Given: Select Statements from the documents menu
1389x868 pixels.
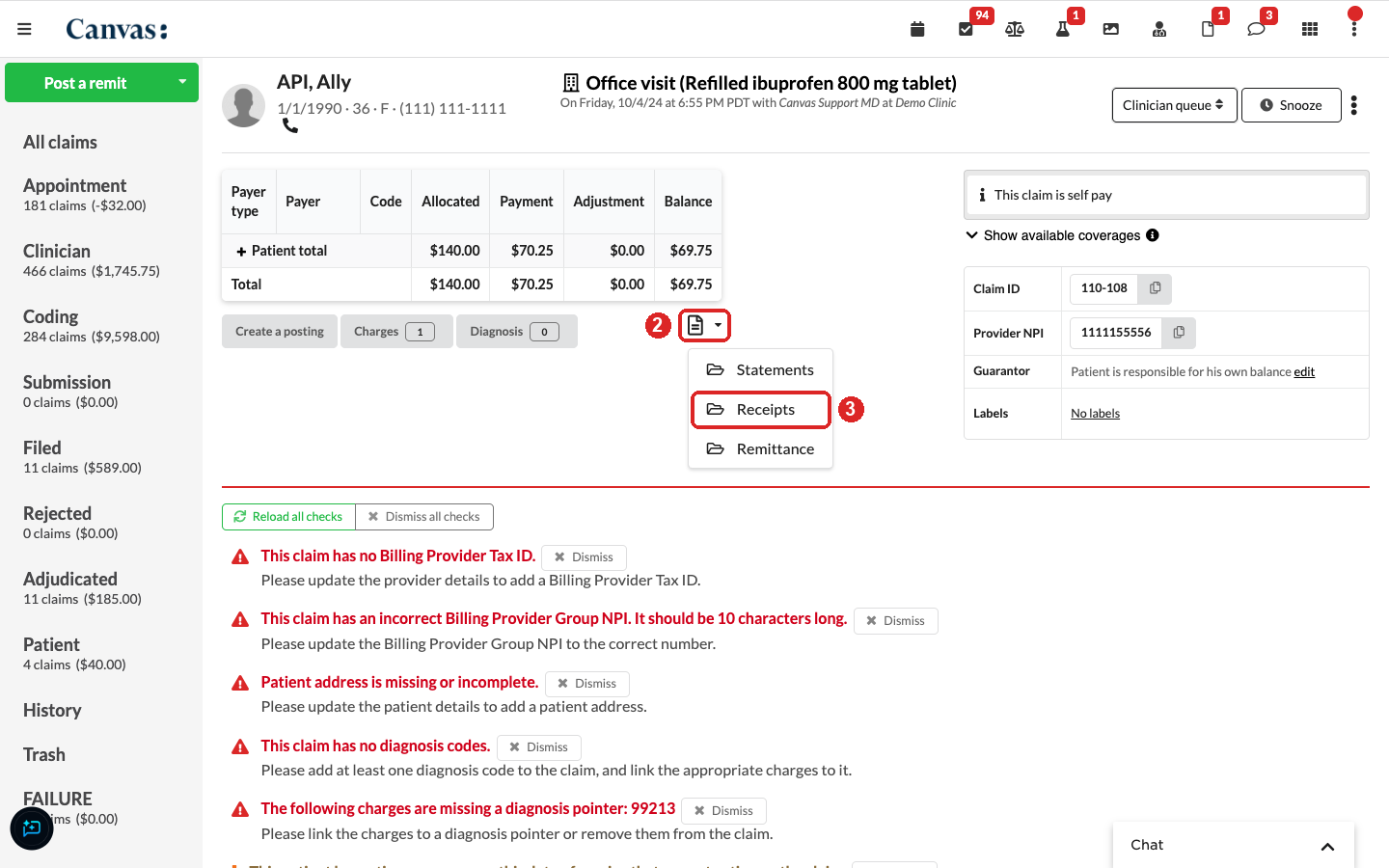Looking at the screenshot, I should (x=760, y=370).
